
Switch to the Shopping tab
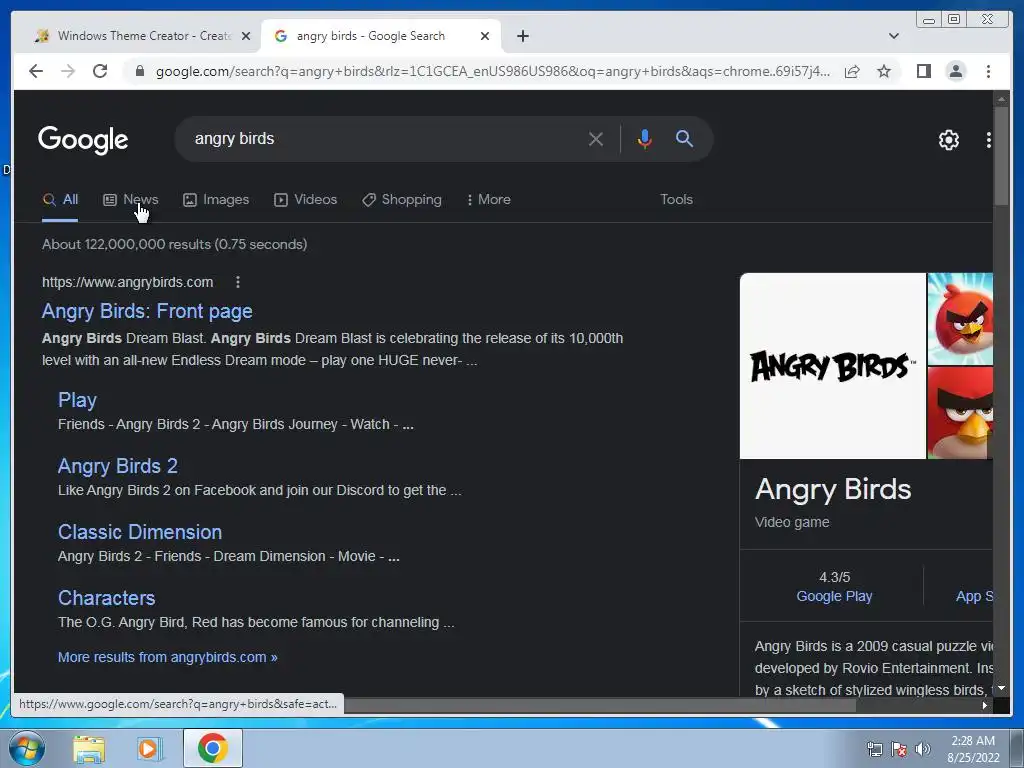[x=402, y=200]
